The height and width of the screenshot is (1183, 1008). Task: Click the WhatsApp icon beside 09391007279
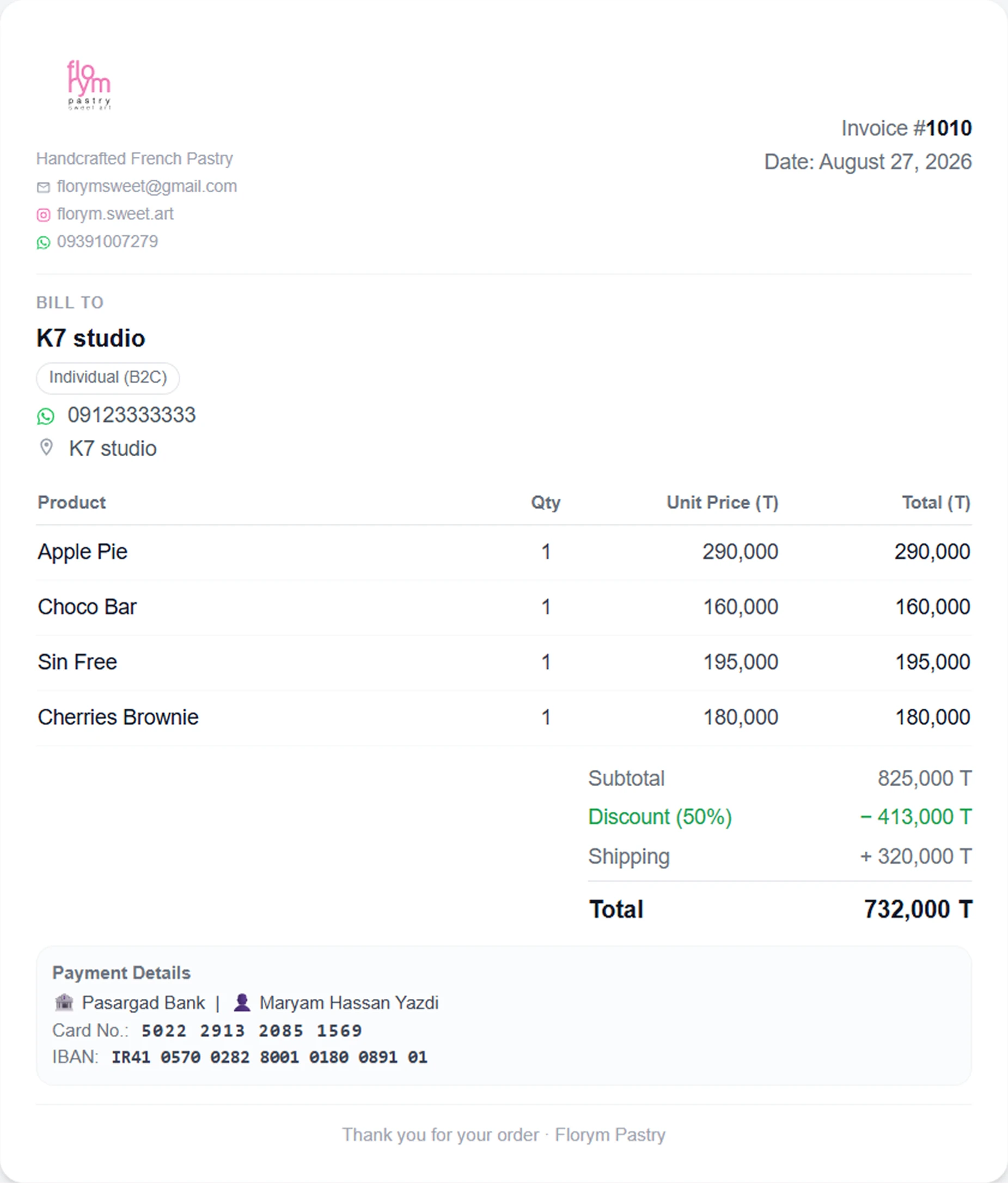[x=44, y=242]
